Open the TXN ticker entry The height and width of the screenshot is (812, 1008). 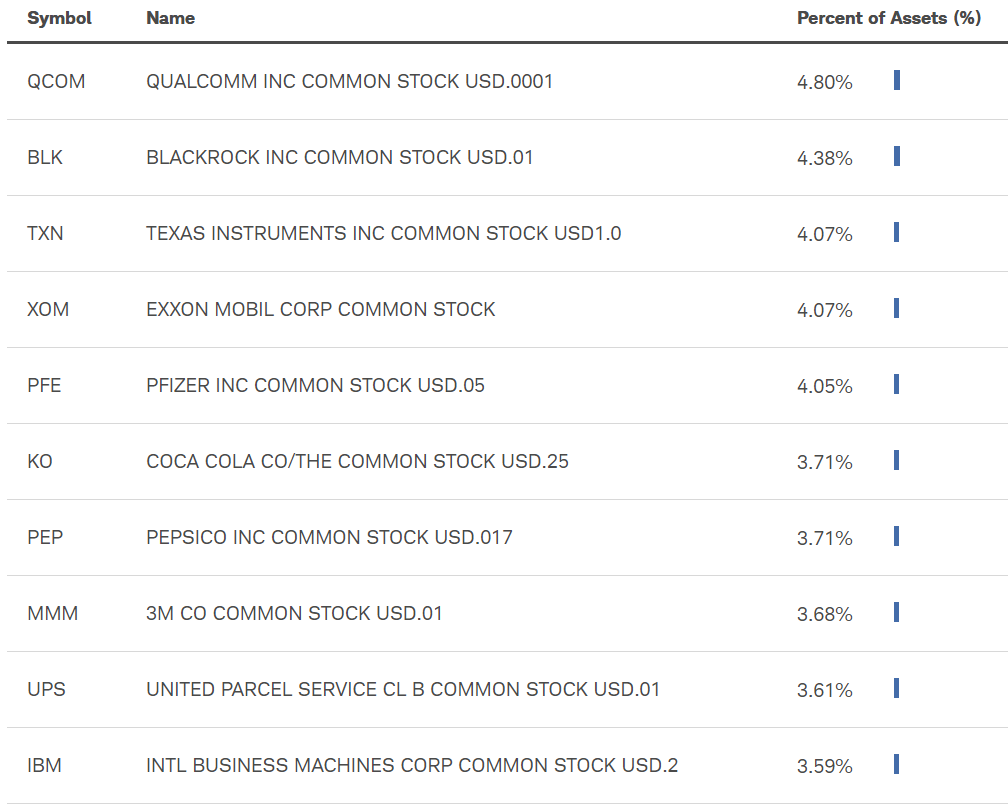45,233
